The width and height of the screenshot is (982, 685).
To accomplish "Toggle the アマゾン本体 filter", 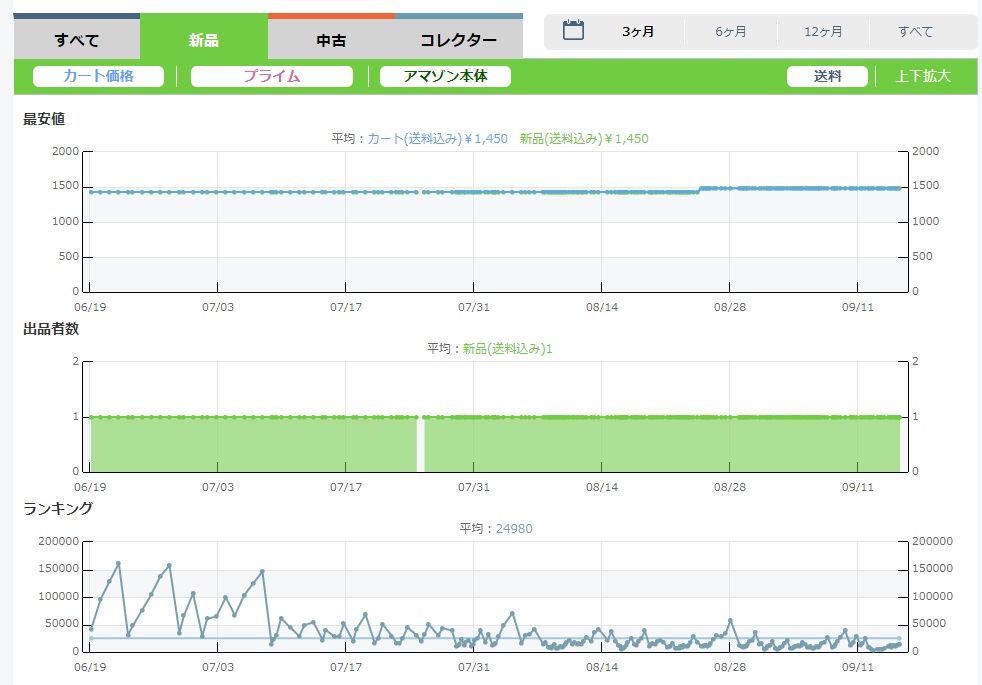I will (x=445, y=76).
